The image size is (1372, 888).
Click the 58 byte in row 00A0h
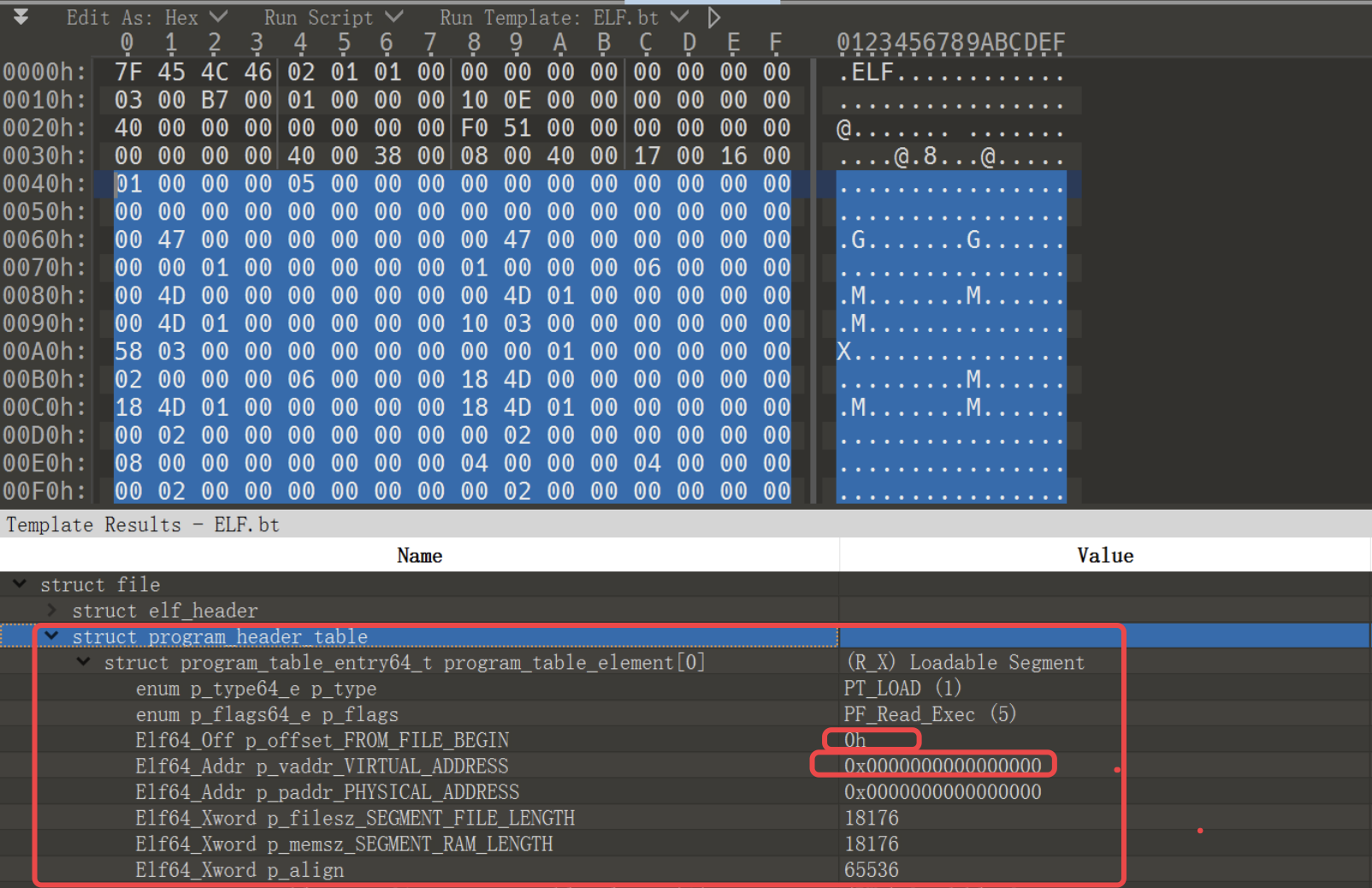click(x=128, y=352)
